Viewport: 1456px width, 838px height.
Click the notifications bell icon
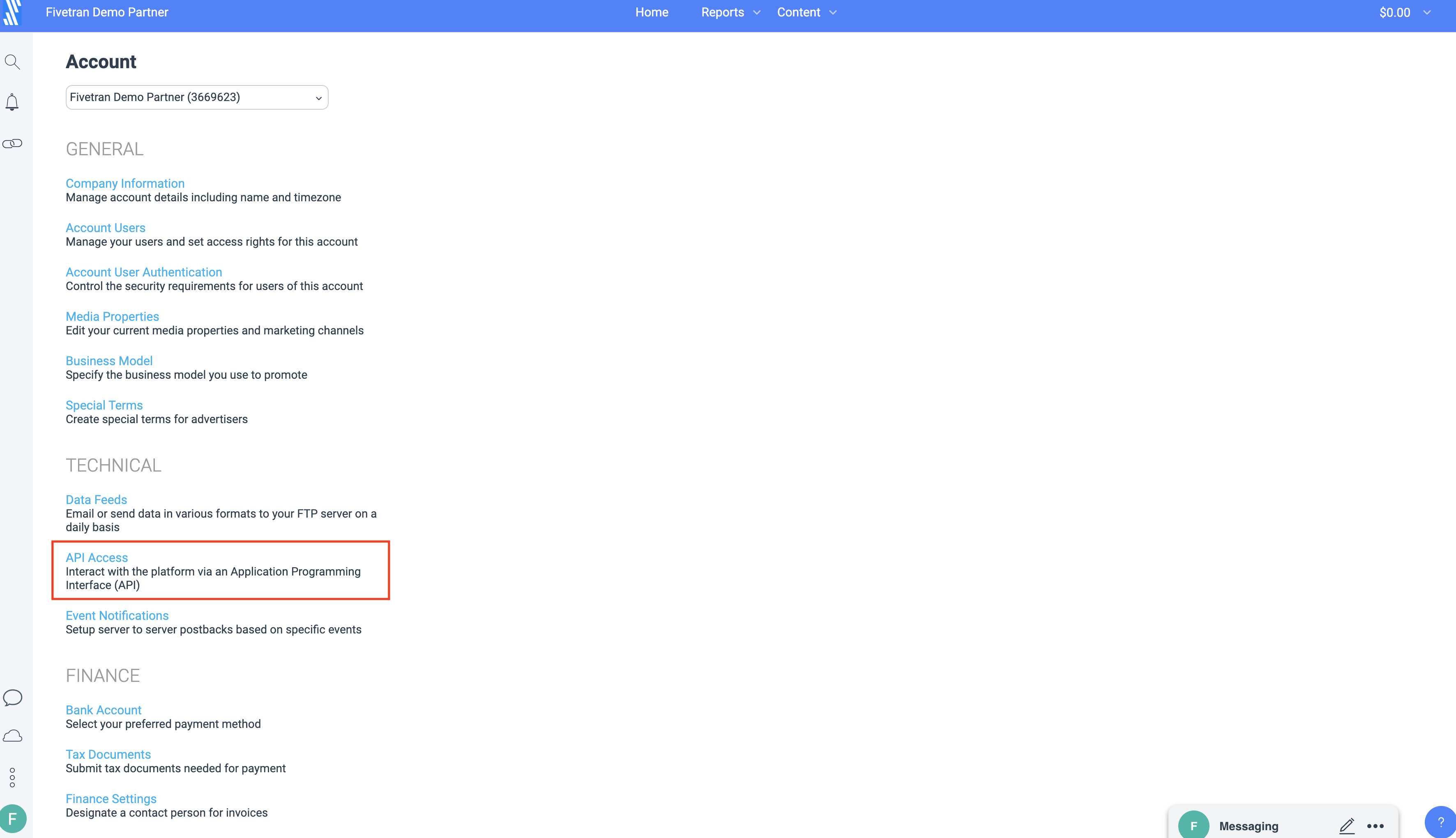point(13,102)
